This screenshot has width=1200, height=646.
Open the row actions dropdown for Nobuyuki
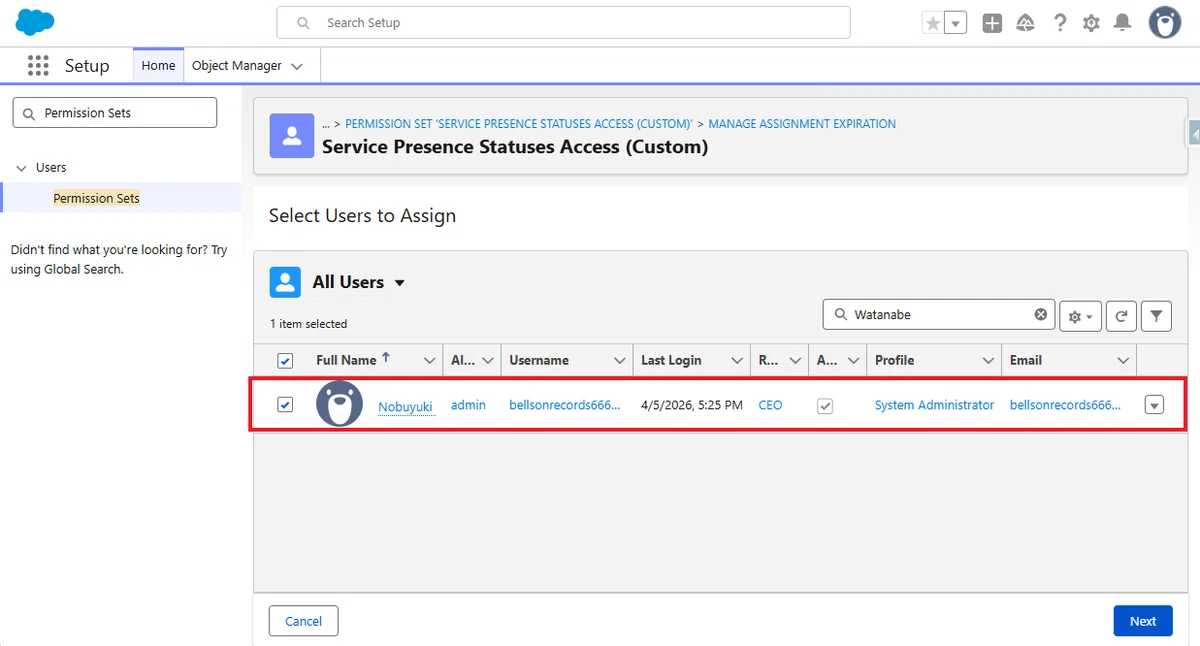pos(1155,405)
